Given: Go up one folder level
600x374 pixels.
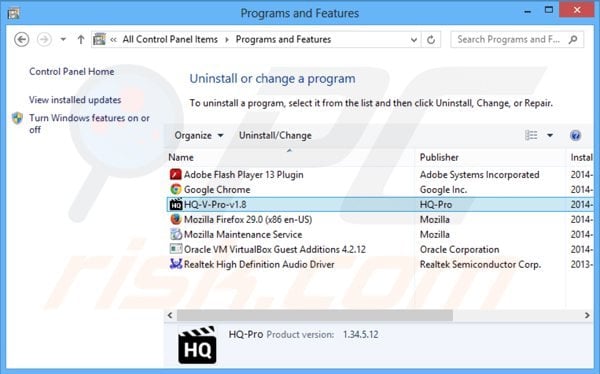Looking at the screenshot, I should (81, 39).
